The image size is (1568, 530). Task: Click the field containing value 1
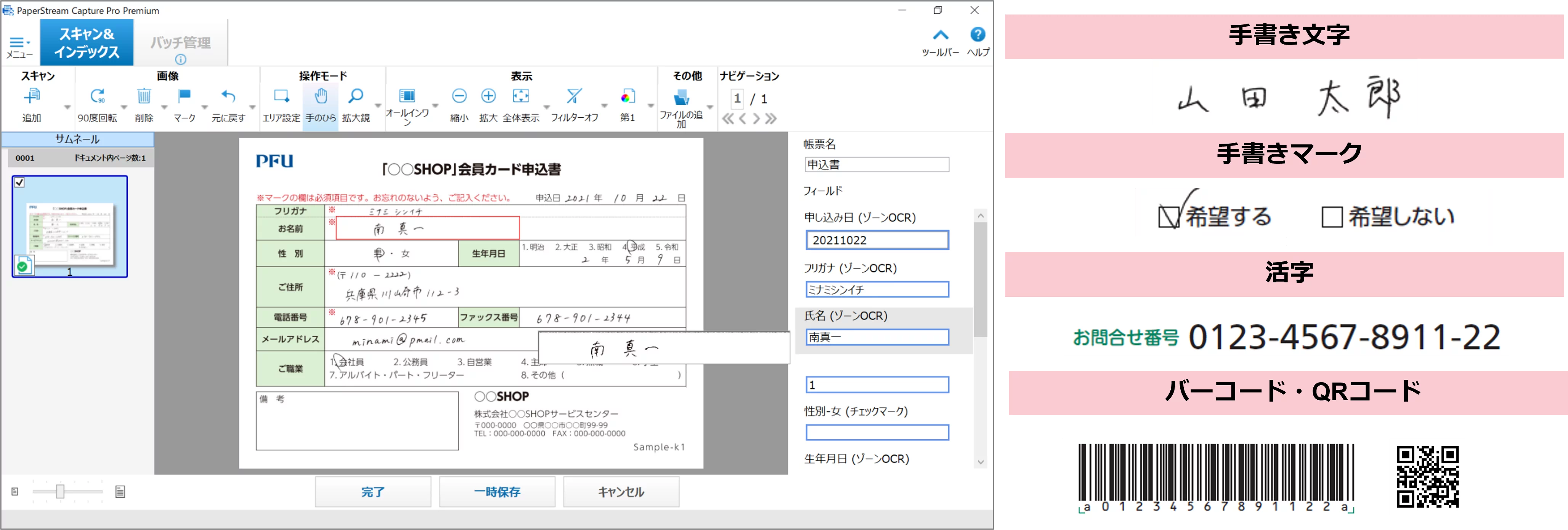pos(877,385)
